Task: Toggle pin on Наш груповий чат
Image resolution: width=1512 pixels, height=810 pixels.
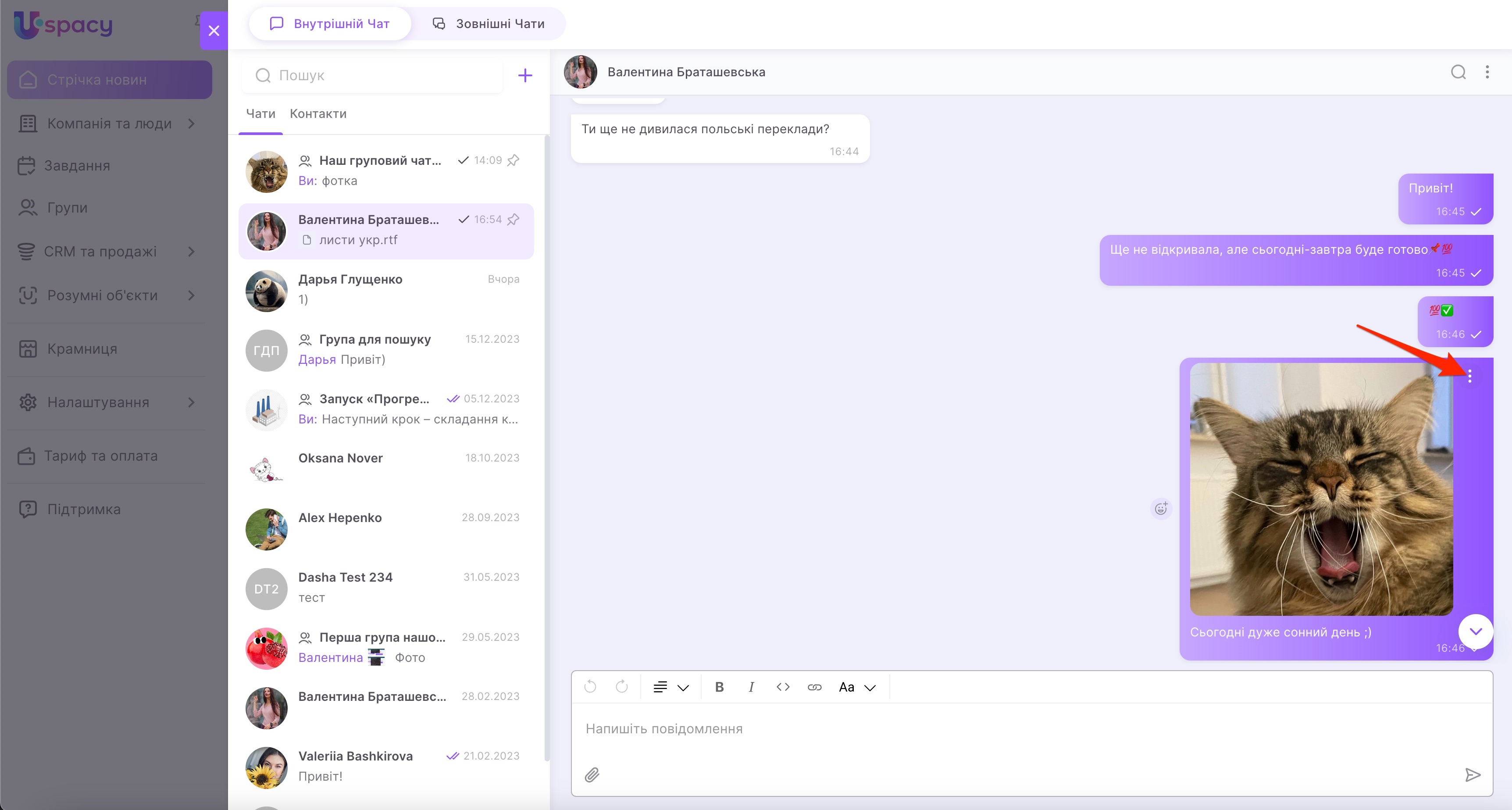Action: [514, 160]
